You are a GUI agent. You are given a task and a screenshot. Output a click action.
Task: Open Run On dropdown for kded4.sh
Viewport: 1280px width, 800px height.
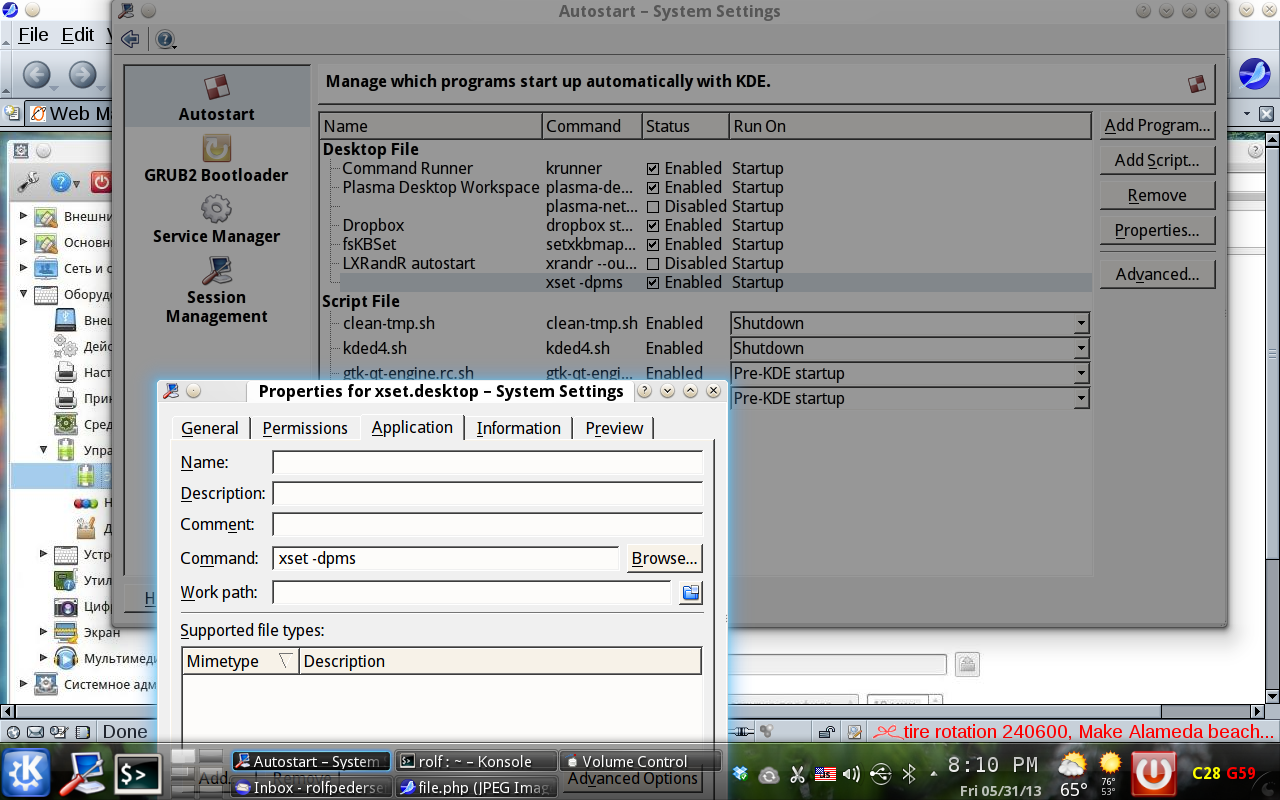[x=1080, y=348]
